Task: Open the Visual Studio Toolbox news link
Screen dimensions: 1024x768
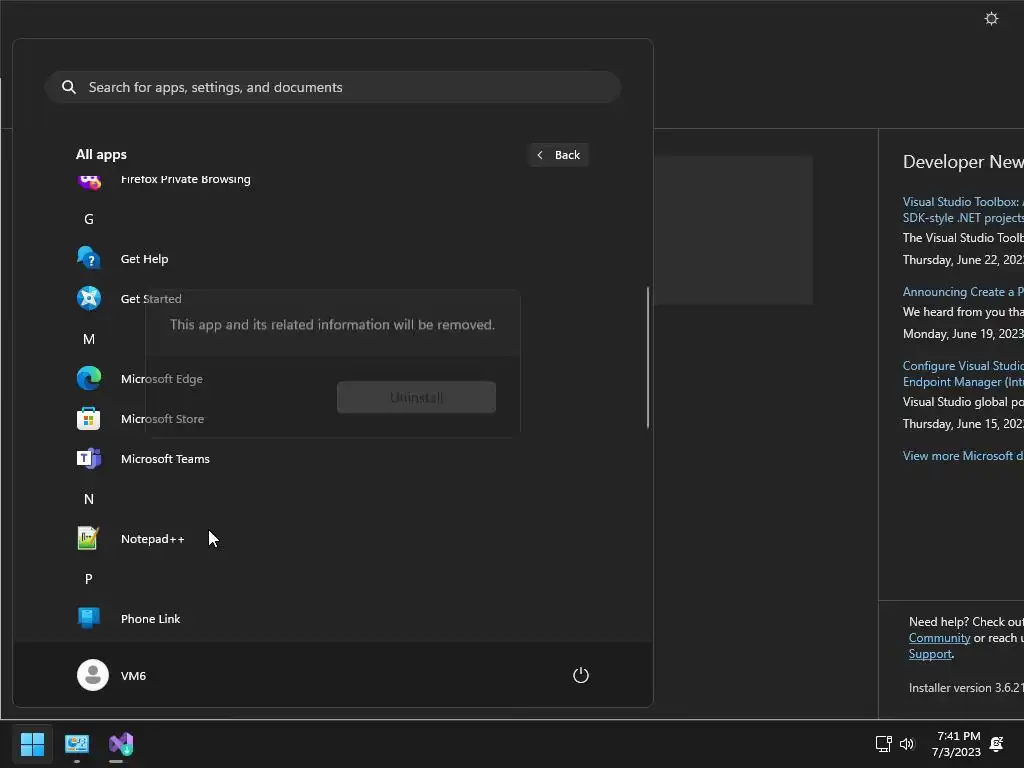Action: click(x=963, y=210)
